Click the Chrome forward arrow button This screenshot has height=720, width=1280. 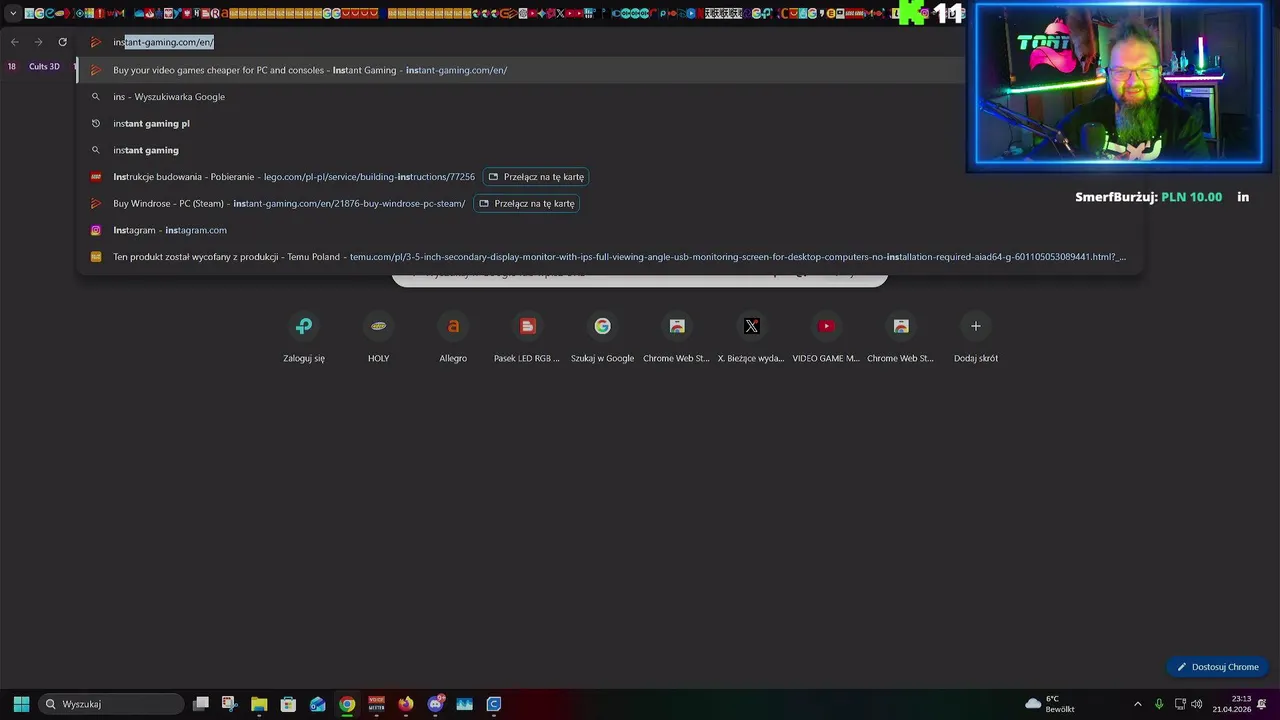(x=38, y=42)
